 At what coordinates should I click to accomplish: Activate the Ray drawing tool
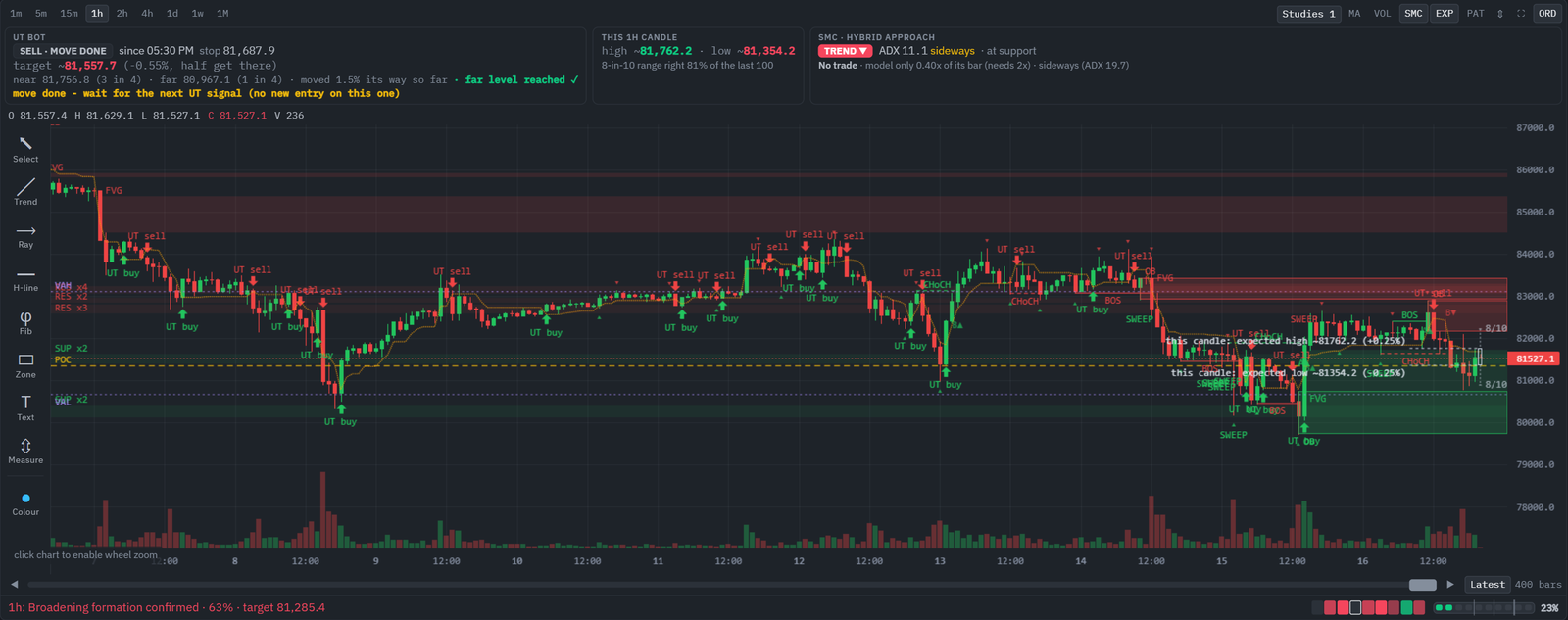click(25, 236)
